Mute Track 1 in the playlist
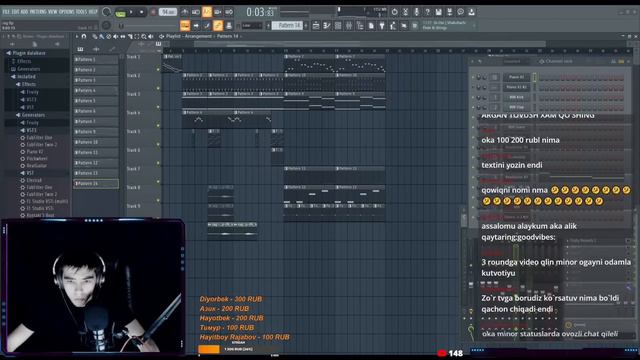 (x=158, y=69)
